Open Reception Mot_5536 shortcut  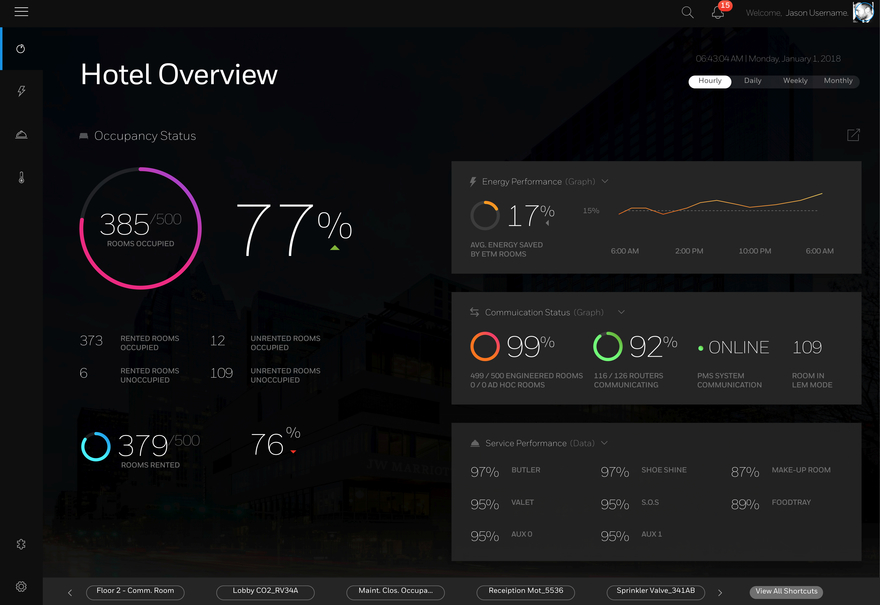tap(526, 592)
